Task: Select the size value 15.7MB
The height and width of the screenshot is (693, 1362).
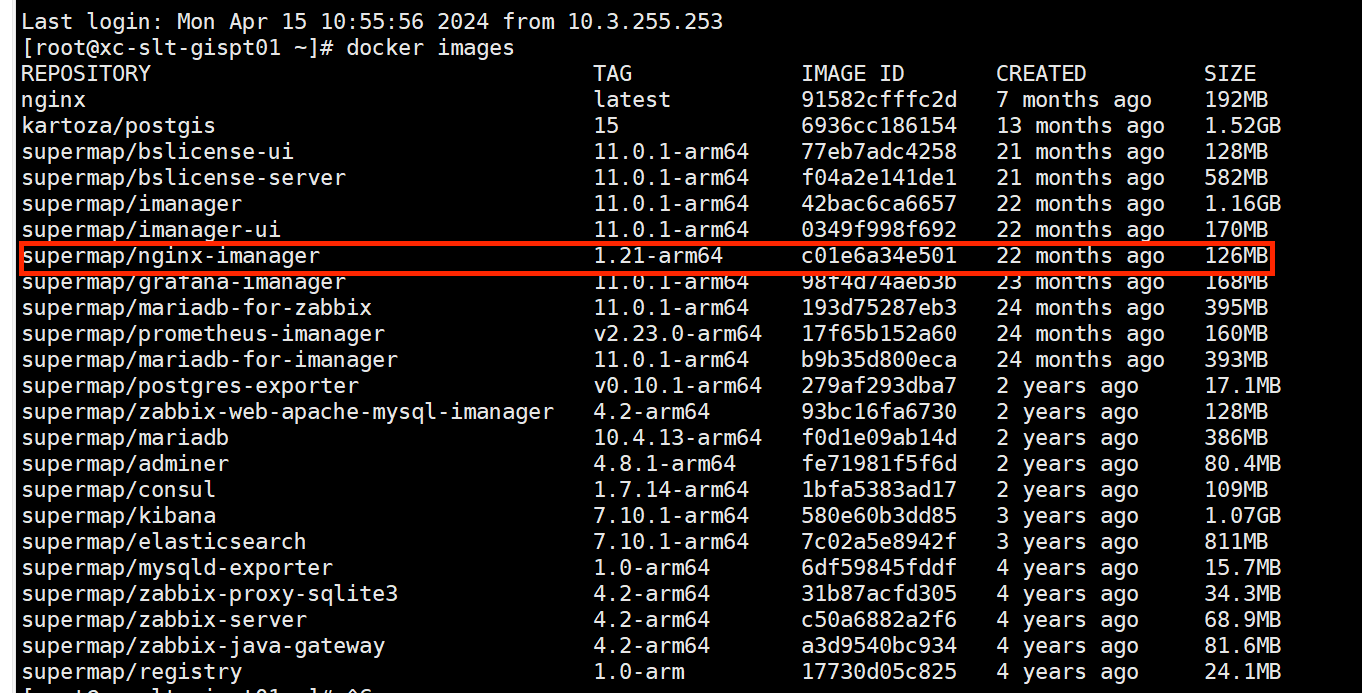Action: point(1243,568)
